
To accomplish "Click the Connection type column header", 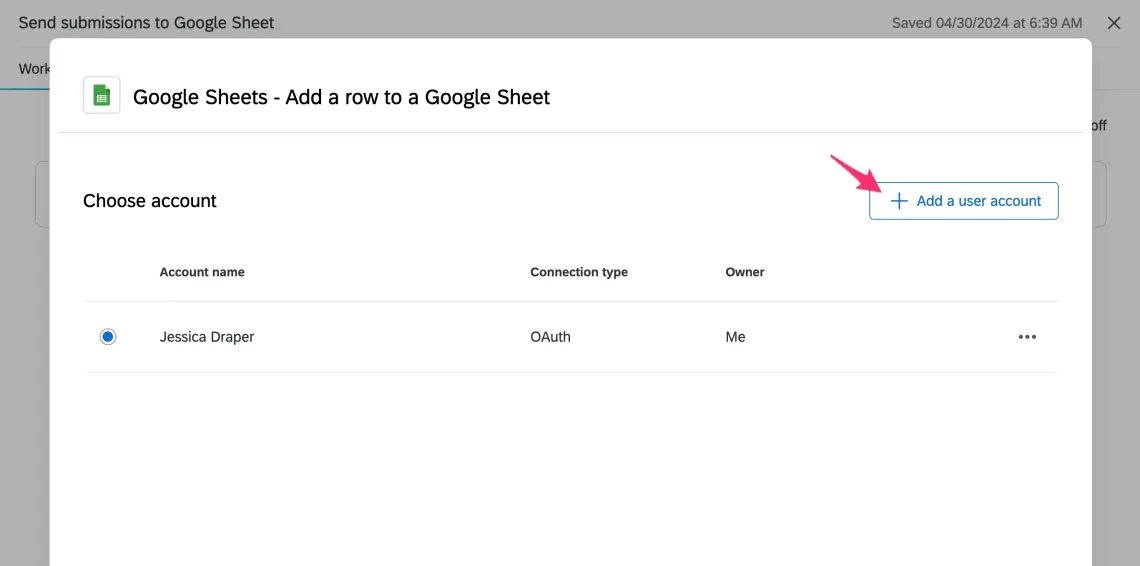I will (579, 272).
